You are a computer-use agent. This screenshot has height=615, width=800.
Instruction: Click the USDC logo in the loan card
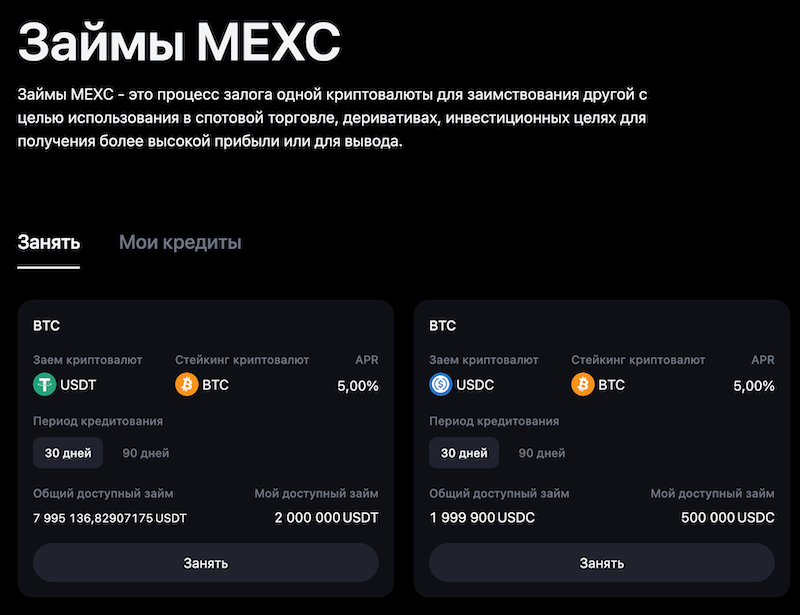point(442,384)
